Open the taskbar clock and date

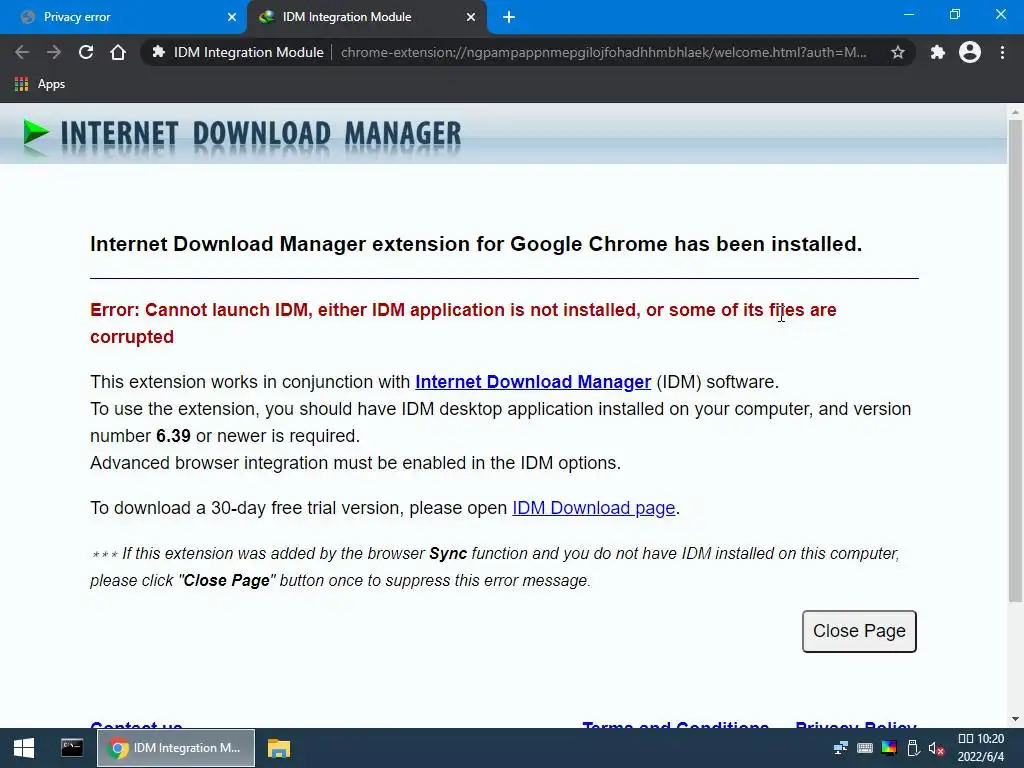click(x=981, y=748)
